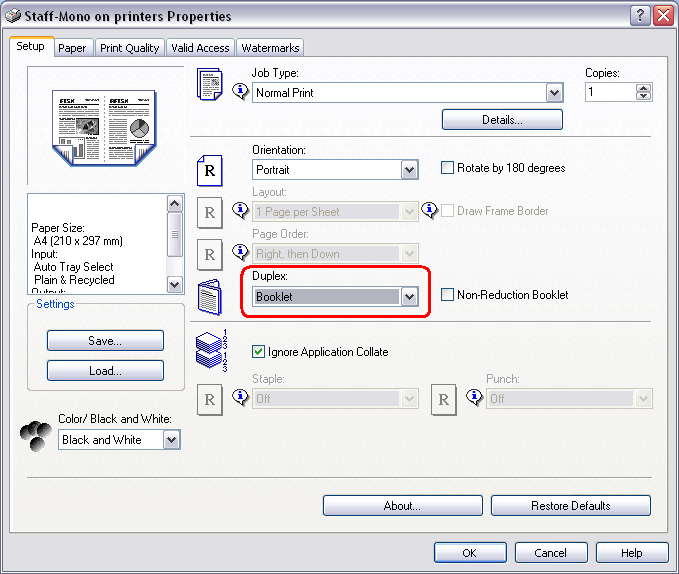Image resolution: width=679 pixels, height=574 pixels.
Task: Uncheck Ignore Application Collate
Action: click(259, 352)
